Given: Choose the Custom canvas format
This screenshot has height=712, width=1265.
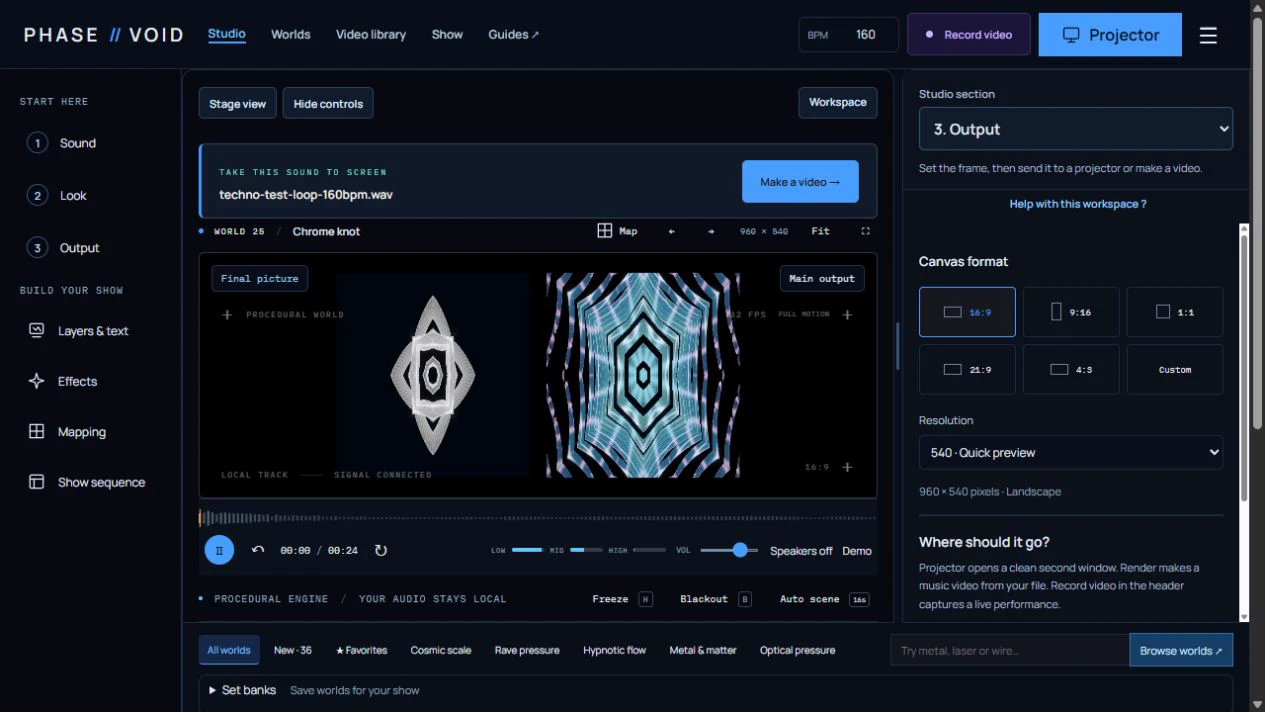Looking at the screenshot, I should click(1175, 369).
